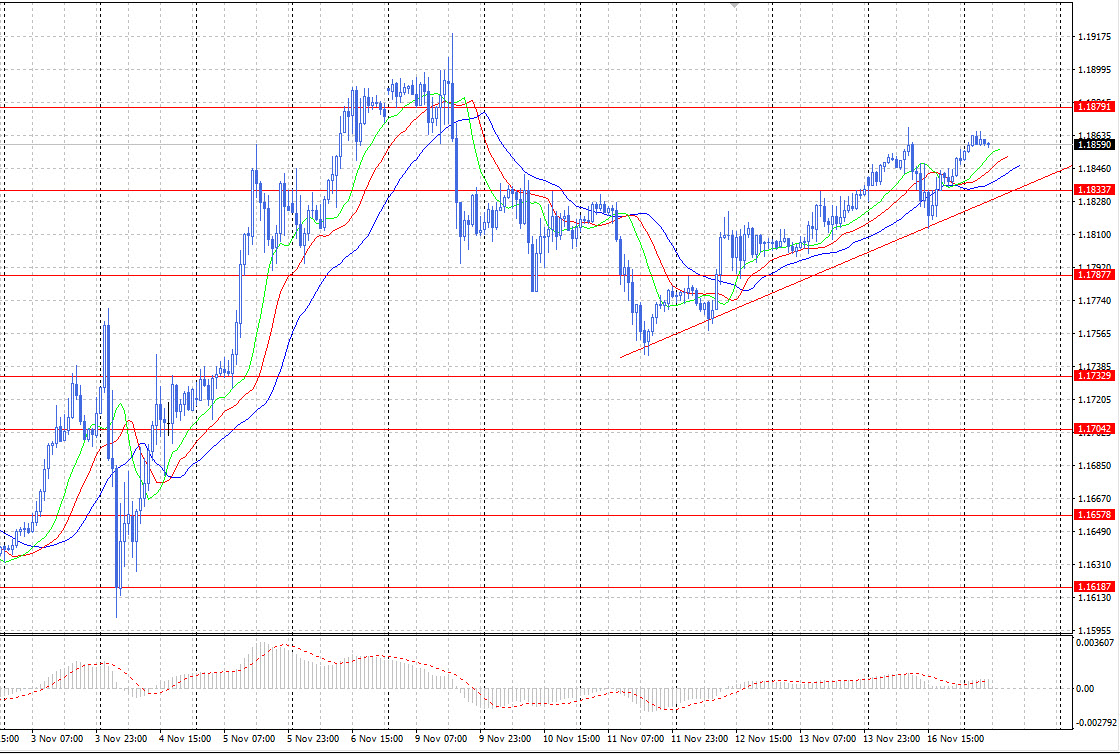Select the red level label 1.17877
Viewport: 1120px width, 754px height.
(x=1094, y=275)
